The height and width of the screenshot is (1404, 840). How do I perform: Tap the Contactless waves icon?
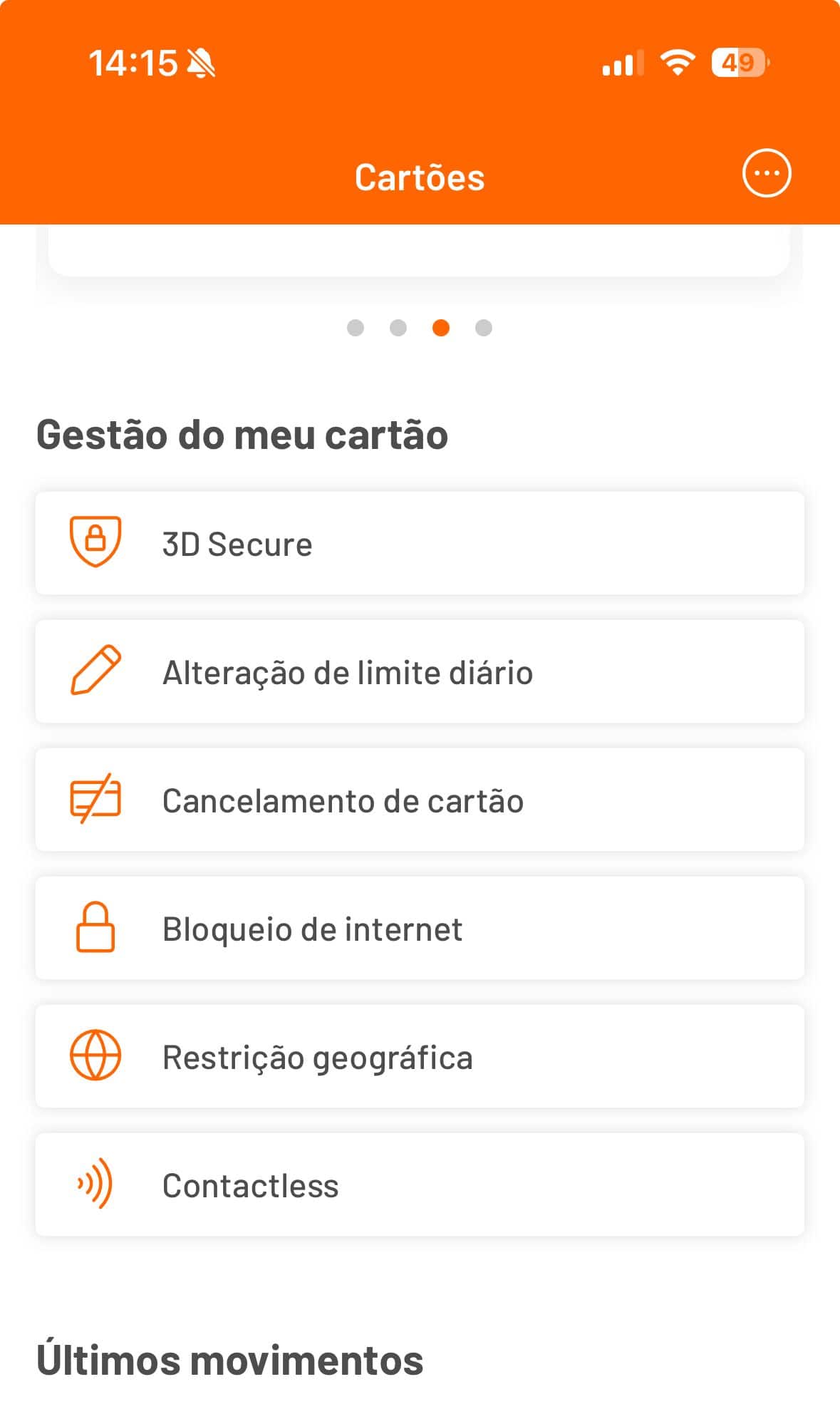95,1184
